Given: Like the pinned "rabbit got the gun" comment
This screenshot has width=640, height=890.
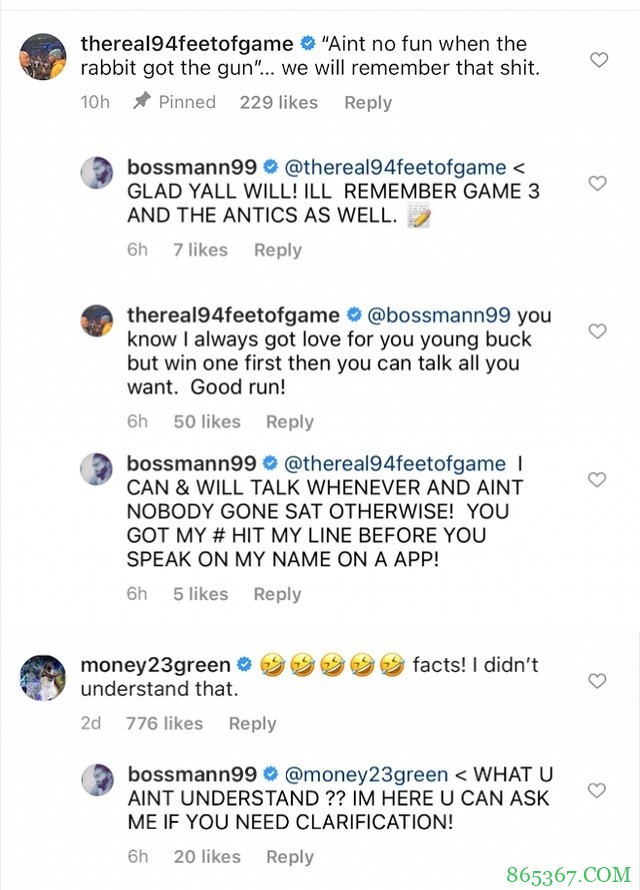Looking at the screenshot, I should 598,60.
